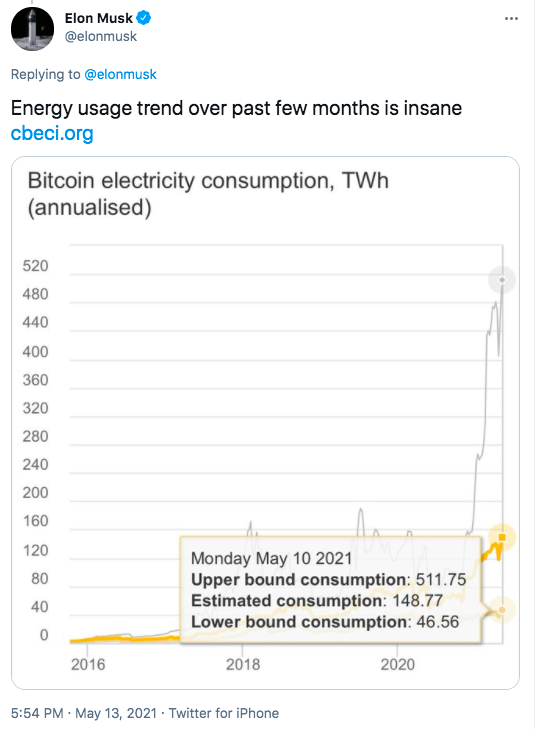Click the 2018 x-axis label
The width and height of the screenshot is (537, 729).
point(243,664)
